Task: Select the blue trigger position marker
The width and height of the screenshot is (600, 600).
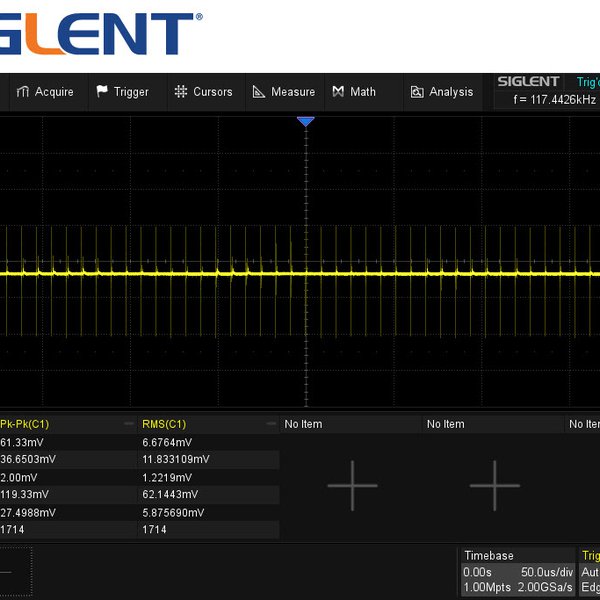Action: (x=306, y=121)
